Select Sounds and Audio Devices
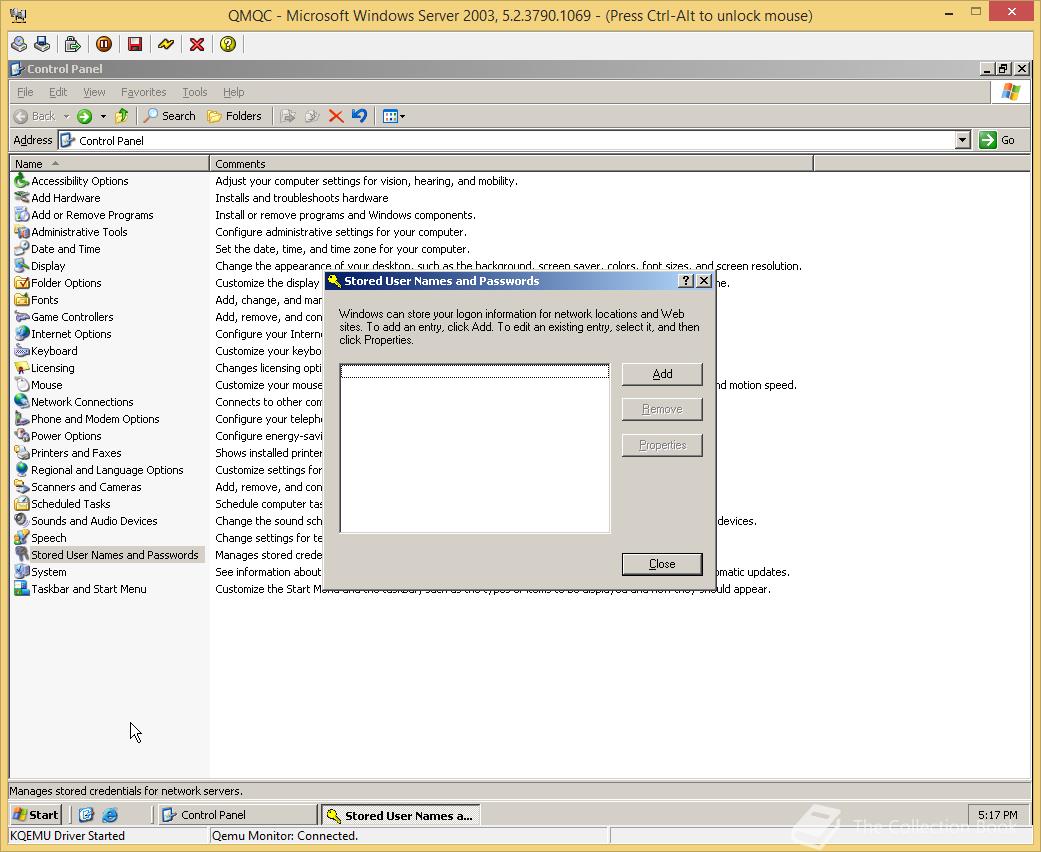 86,521
